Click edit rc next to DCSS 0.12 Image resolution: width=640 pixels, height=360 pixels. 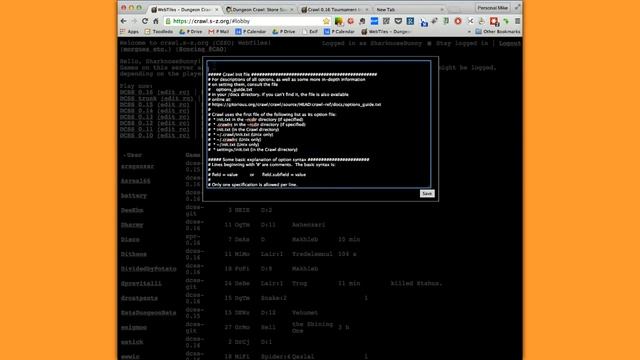[173, 123]
